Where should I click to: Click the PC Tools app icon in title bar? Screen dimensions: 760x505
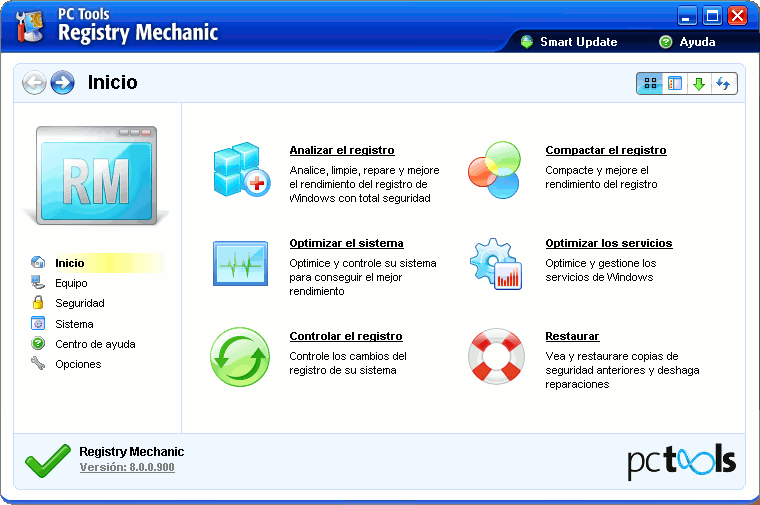coord(30,26)
